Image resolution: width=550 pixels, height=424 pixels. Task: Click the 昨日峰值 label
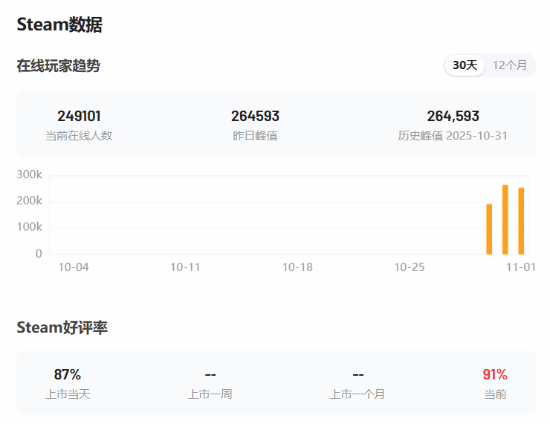point(255,136)
